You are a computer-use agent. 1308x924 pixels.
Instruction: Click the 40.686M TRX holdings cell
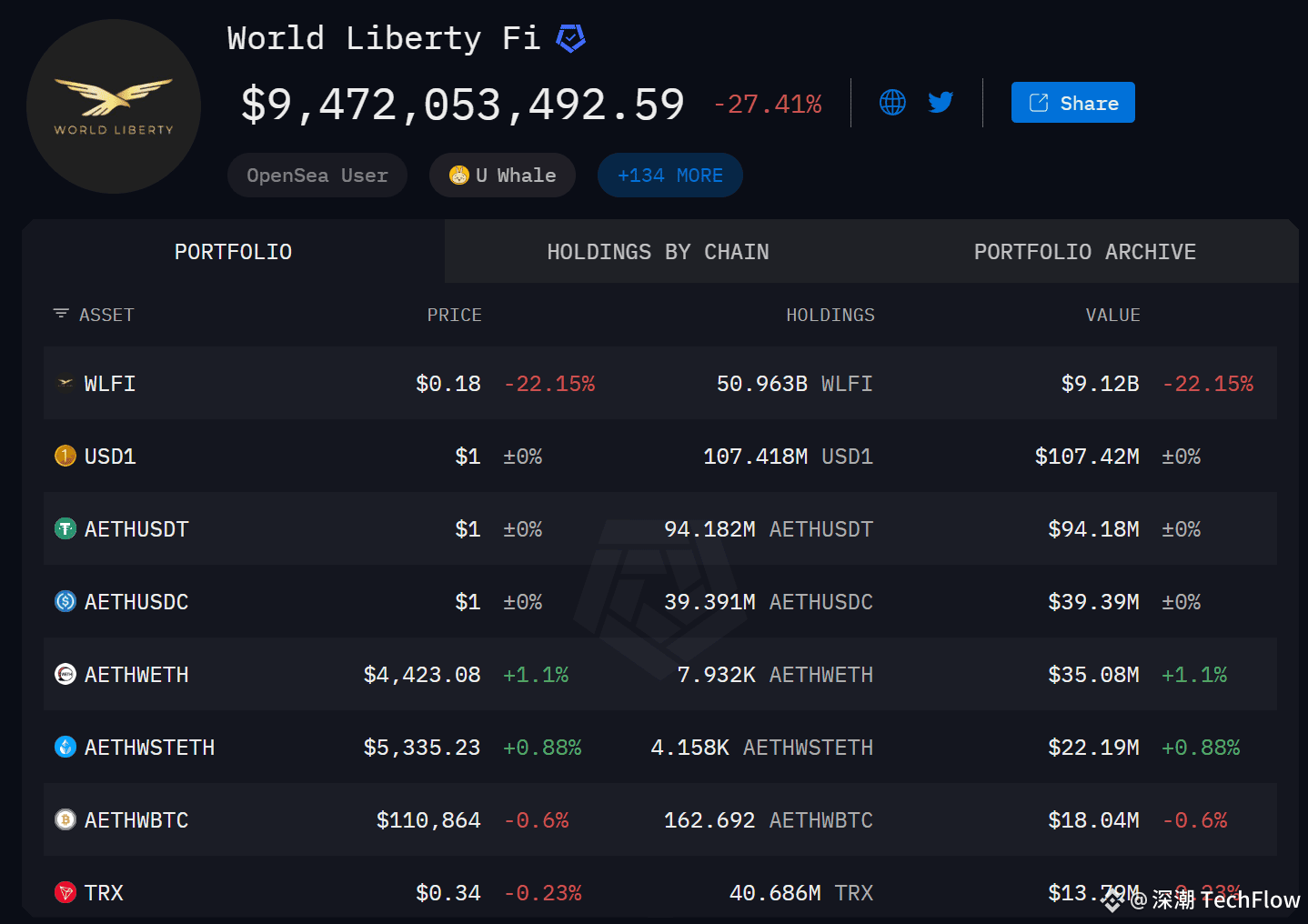coord(801,893)
